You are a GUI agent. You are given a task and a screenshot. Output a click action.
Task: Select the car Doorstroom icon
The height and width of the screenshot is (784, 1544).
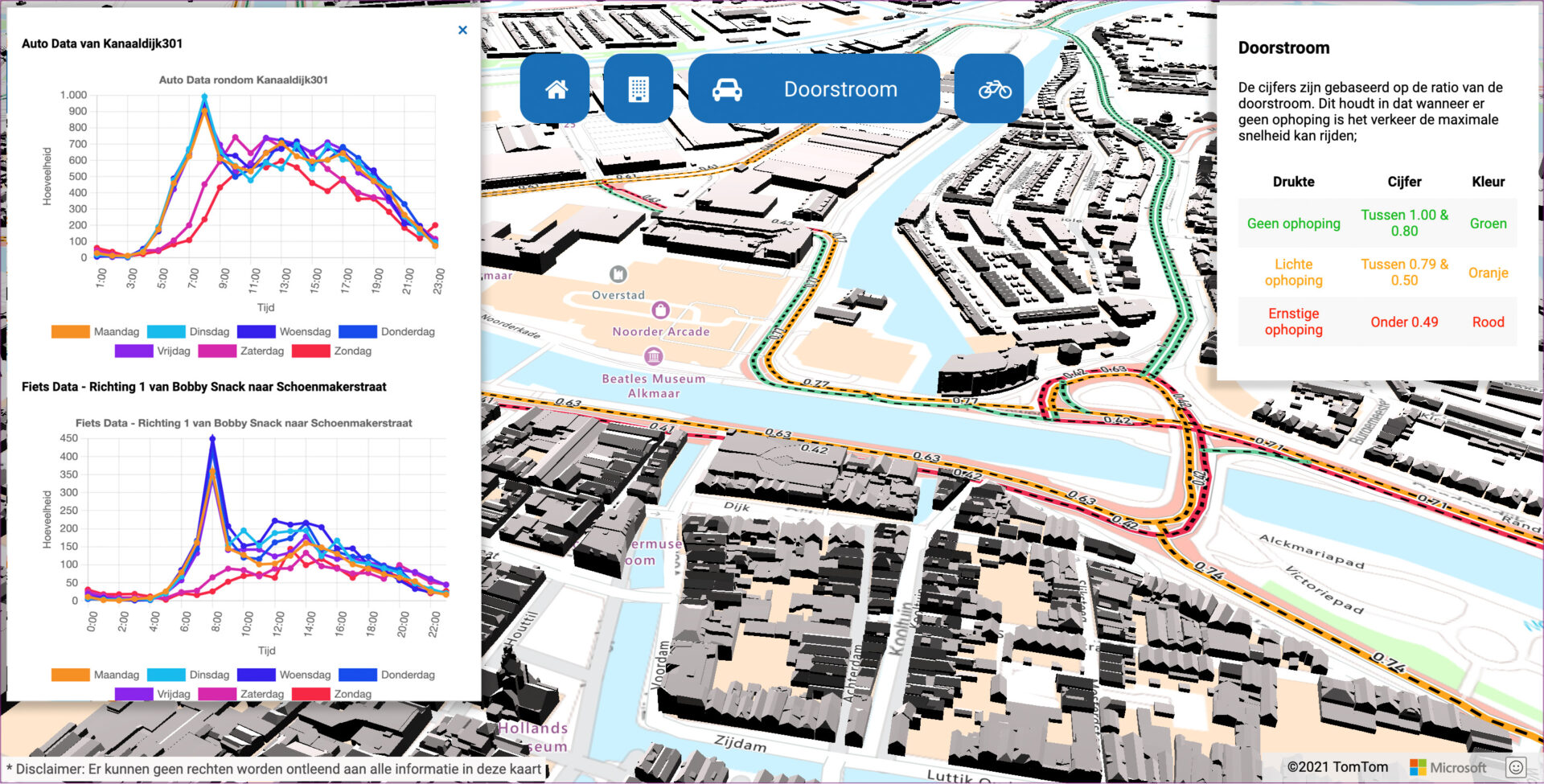pos(727,89)
